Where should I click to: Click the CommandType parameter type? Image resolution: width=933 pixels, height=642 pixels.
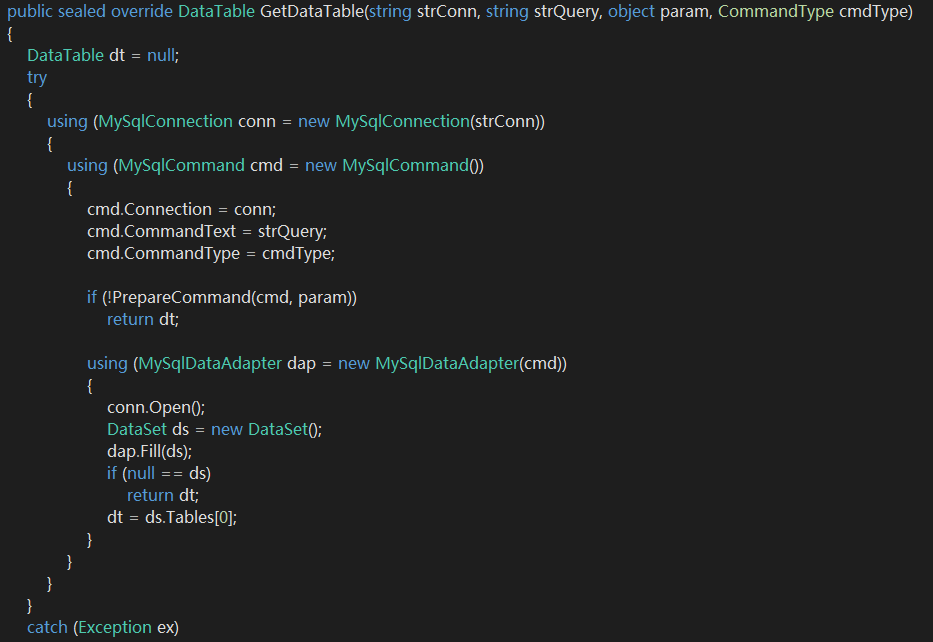point(775,11)
